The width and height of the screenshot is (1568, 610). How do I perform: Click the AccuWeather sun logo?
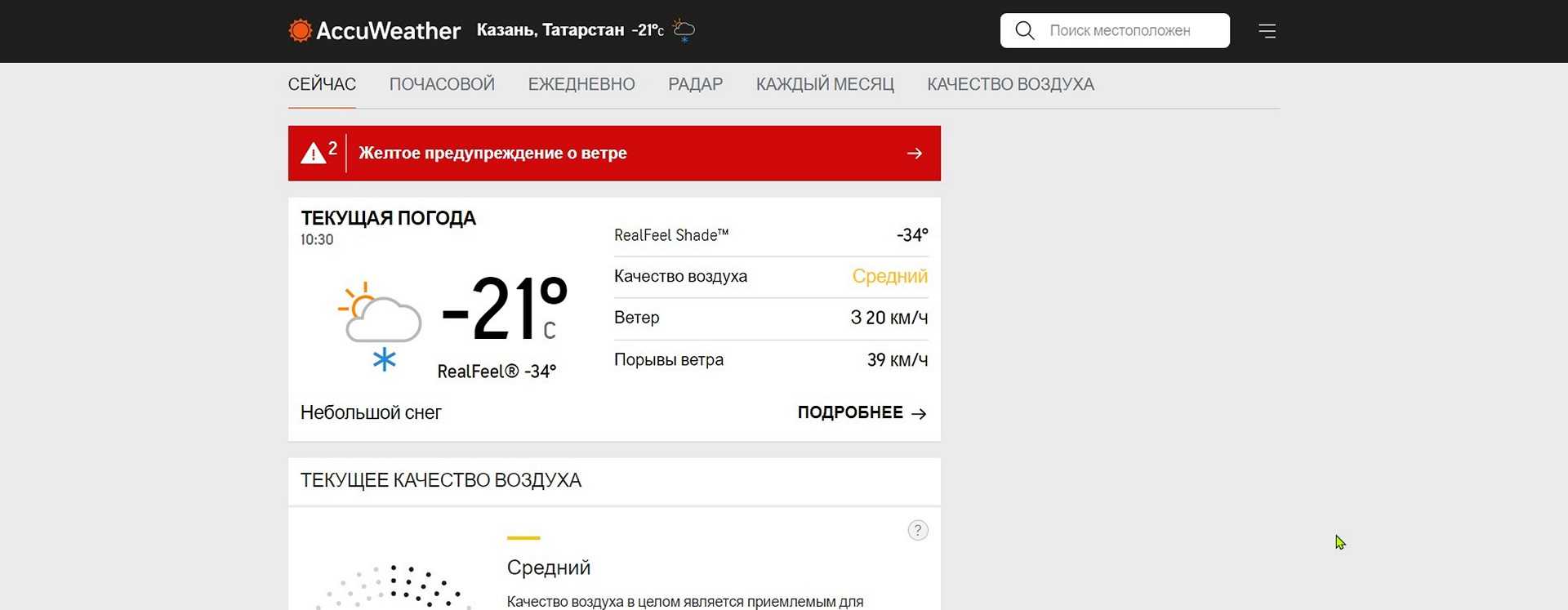(x=301, y=31)
